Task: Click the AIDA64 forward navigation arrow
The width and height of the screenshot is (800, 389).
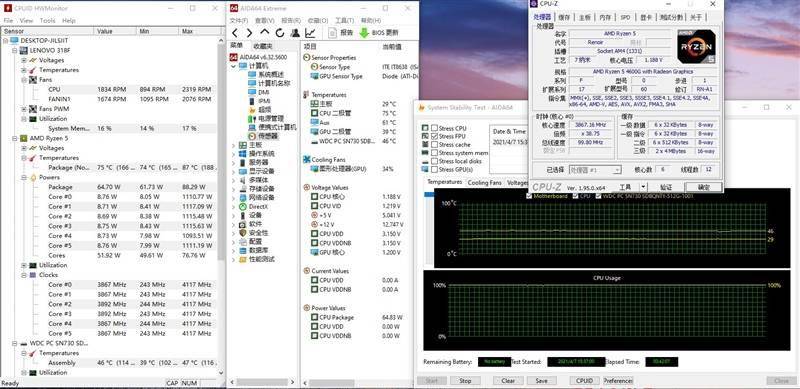Action: pyautogui.click(x=249, y=33)
